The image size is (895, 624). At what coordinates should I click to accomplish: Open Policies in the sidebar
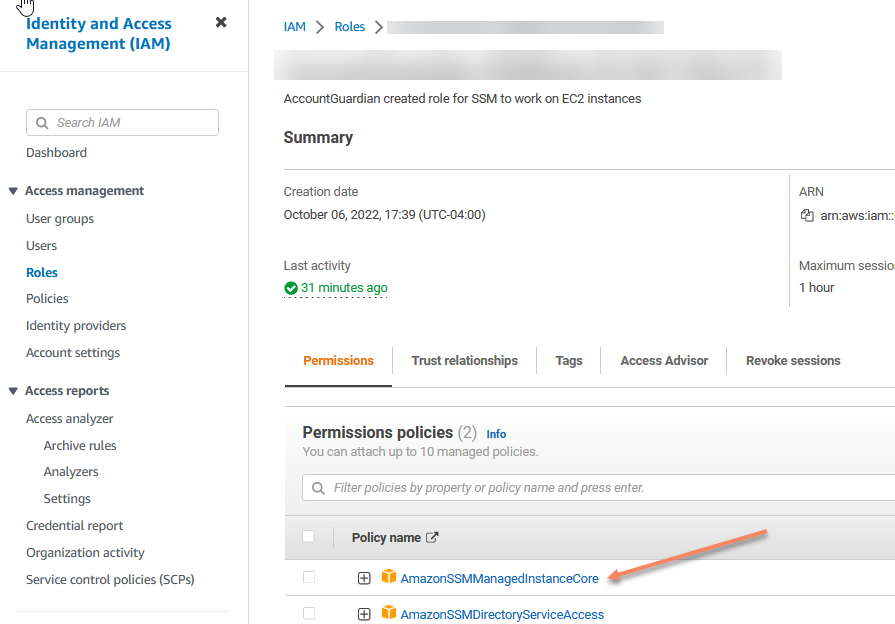[x=47, y=299]
